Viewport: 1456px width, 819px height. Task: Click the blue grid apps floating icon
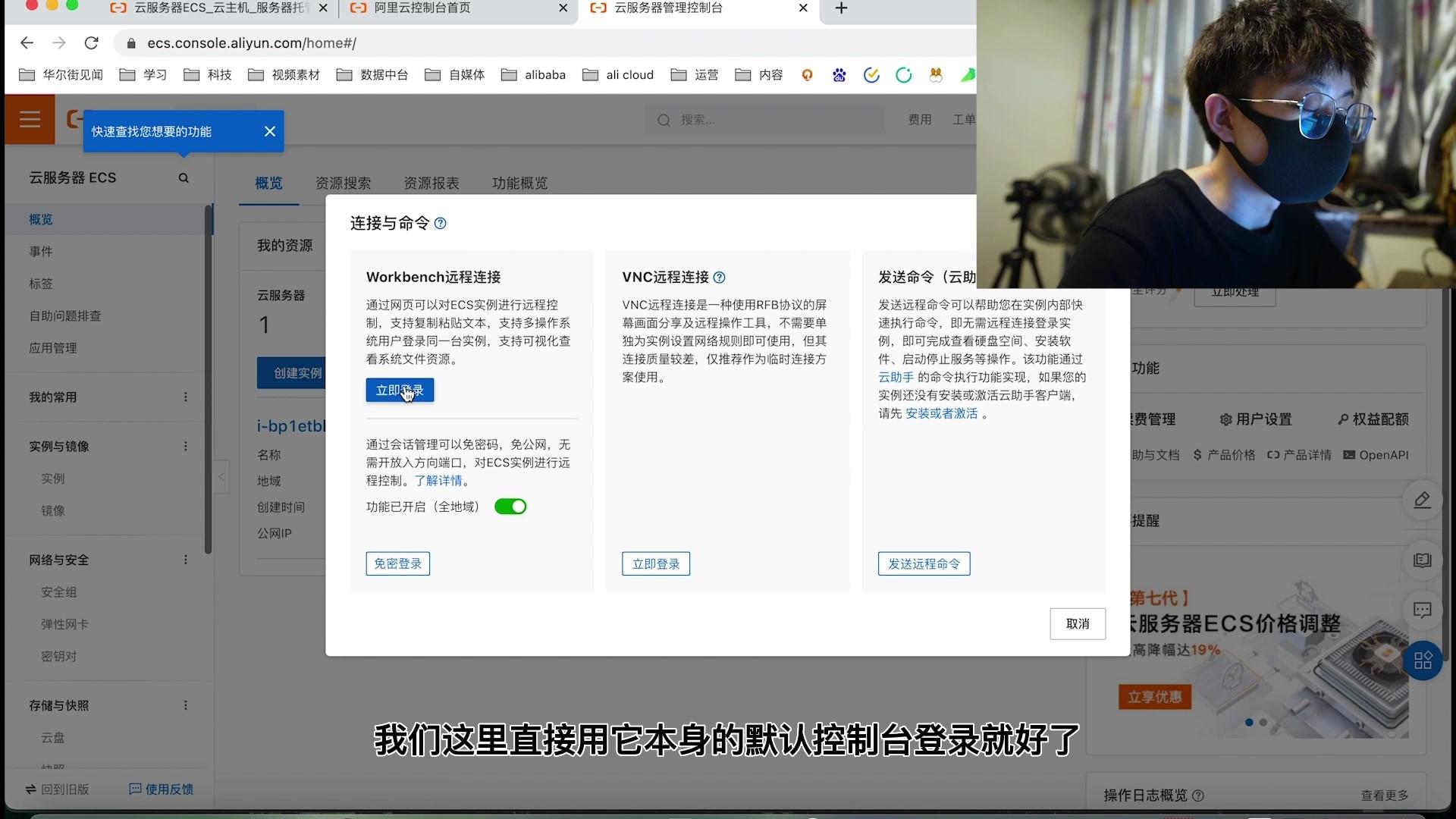click(x=1422, y=660)
